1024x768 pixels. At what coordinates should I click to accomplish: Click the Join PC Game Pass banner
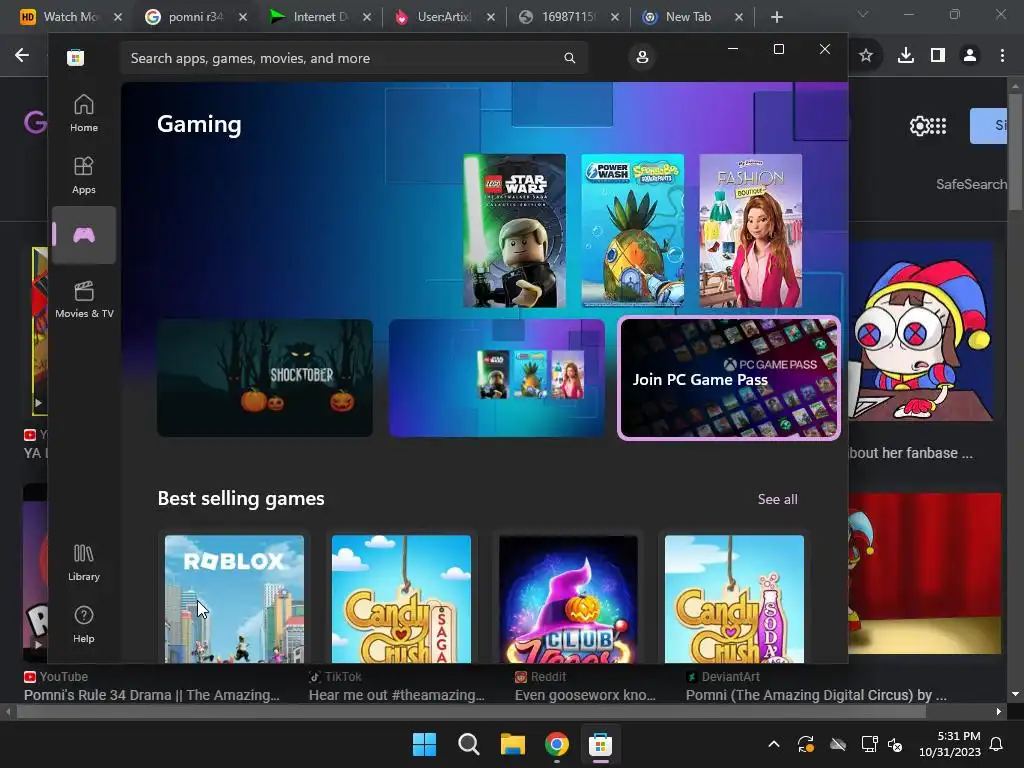(729, 378)
